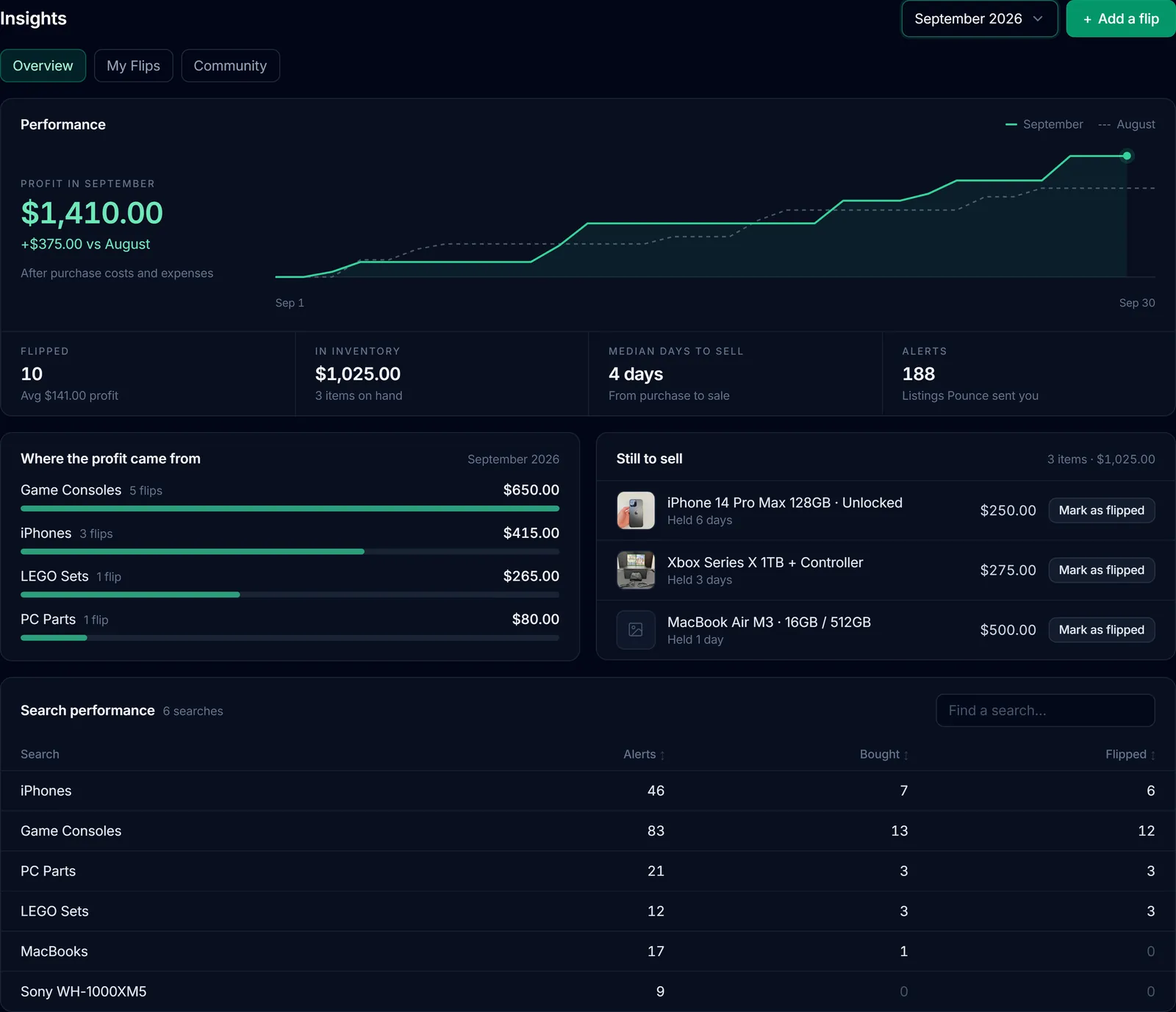Click the In Inventory $1,025.00 value
The image size is (1176, 1012).
[x=358, y=374]
